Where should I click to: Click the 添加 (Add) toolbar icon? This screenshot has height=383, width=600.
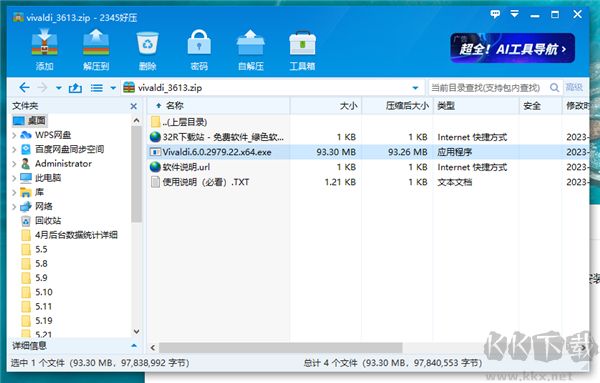tap(44, 49)
